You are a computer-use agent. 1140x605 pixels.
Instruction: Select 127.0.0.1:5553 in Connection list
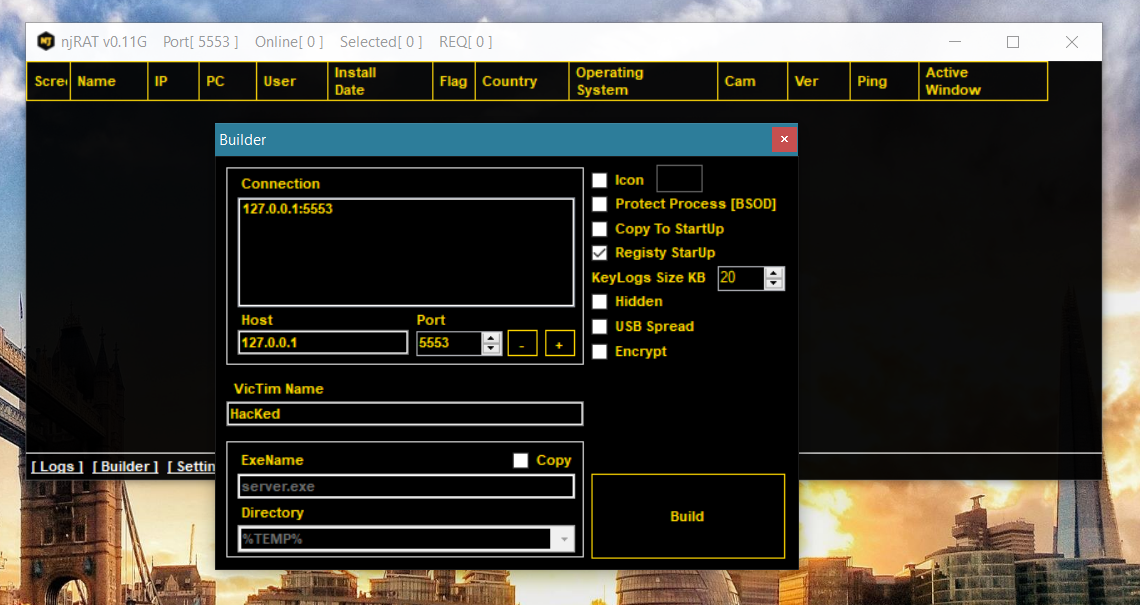(287, 209)
